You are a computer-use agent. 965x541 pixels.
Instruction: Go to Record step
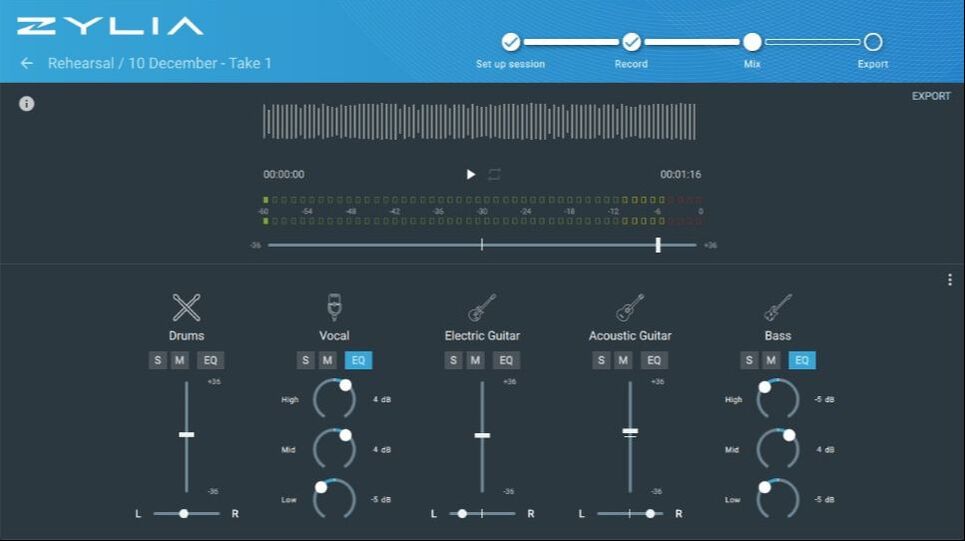pos(631,42)
